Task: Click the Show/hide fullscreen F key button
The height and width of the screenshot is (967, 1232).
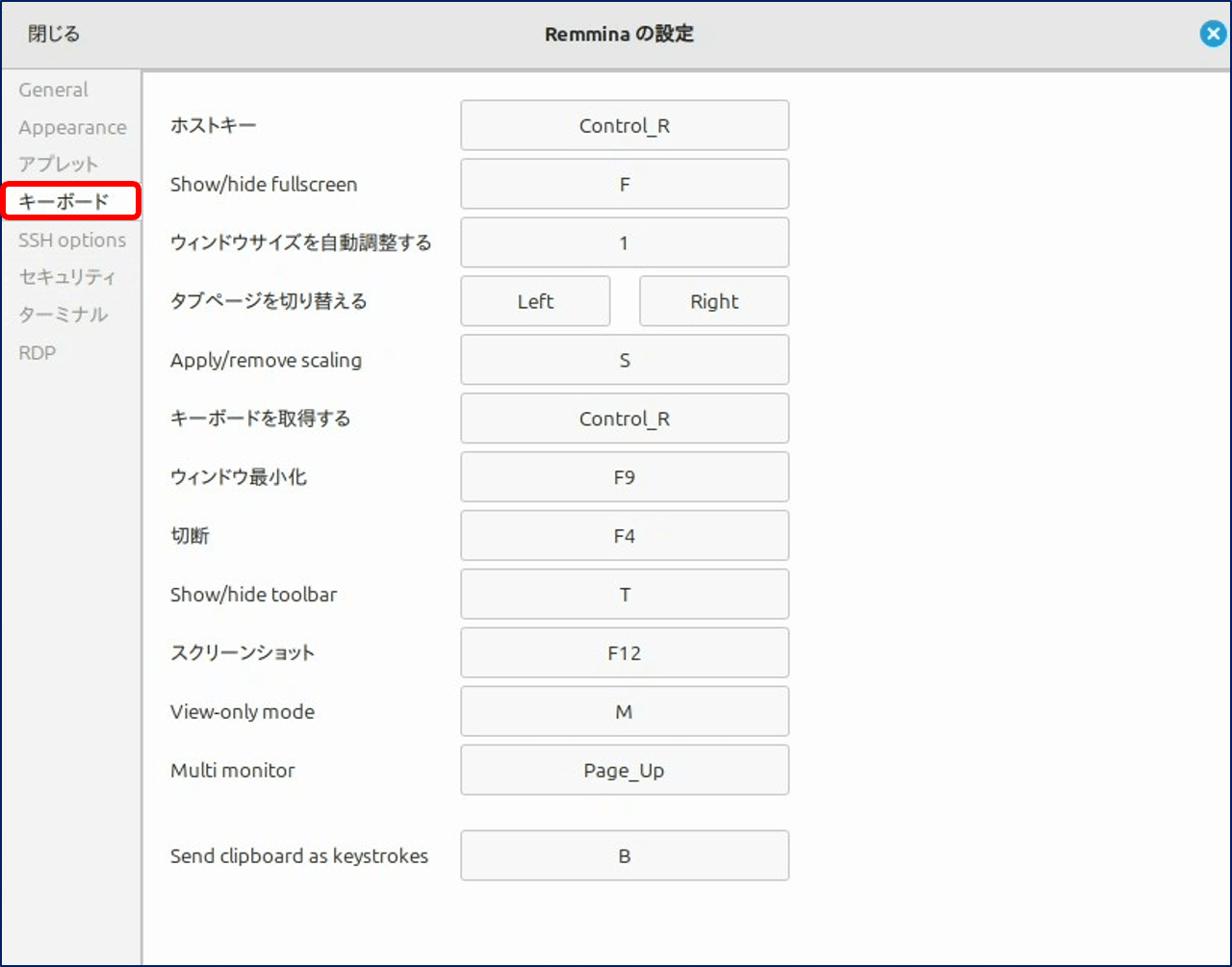Action: 625,184
